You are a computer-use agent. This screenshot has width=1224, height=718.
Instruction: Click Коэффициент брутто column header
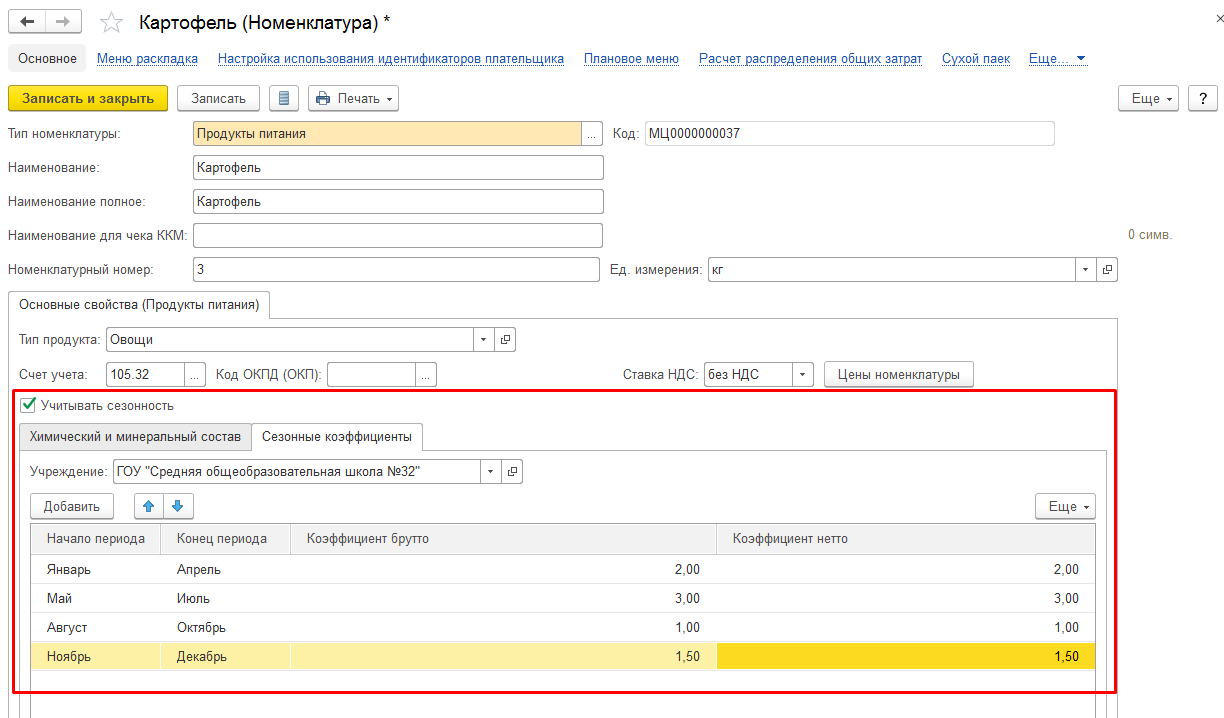pyautogui.click(x=504, y=538)
